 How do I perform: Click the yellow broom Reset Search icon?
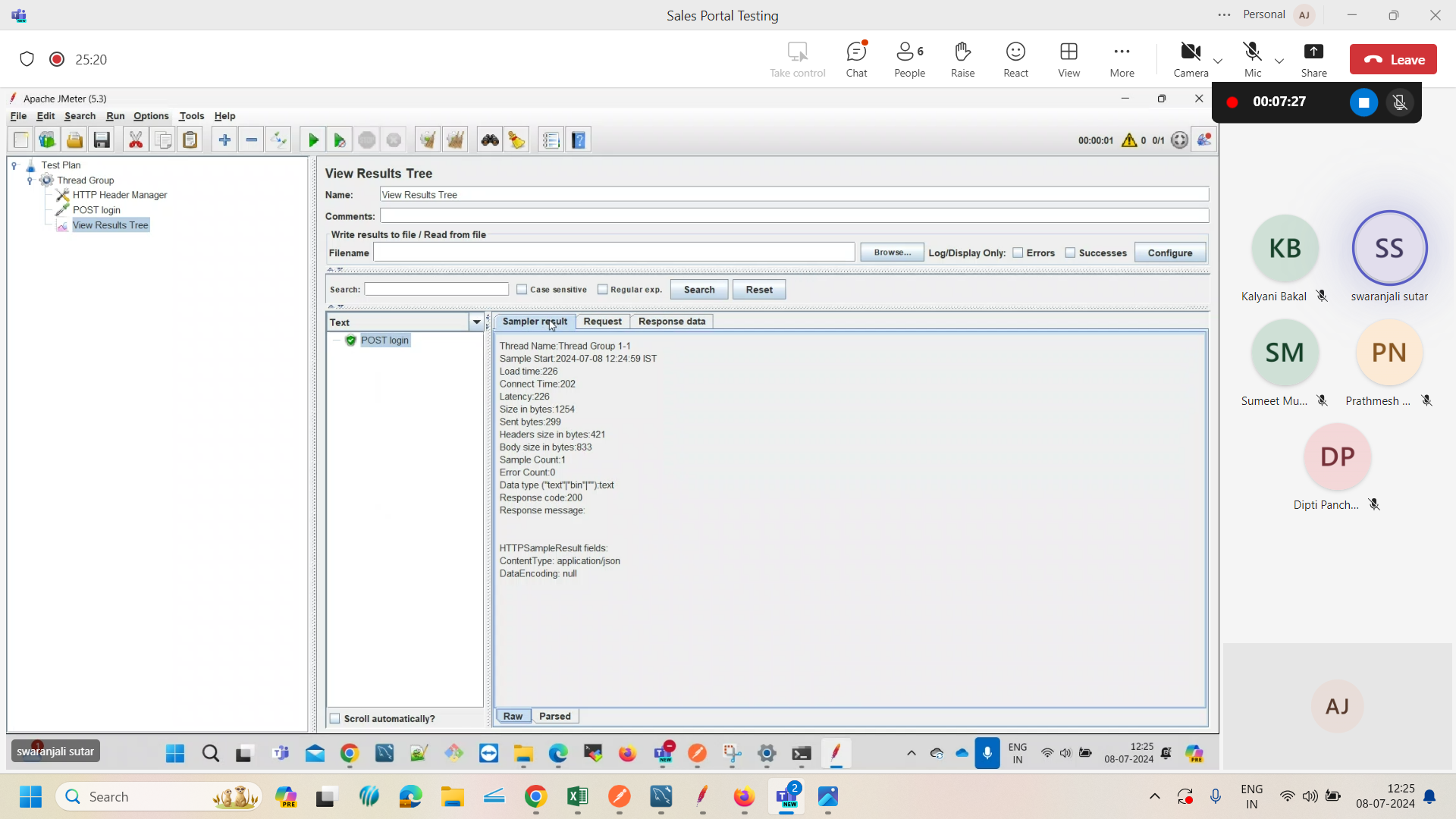pyautogui.click(x=517, y=140)
